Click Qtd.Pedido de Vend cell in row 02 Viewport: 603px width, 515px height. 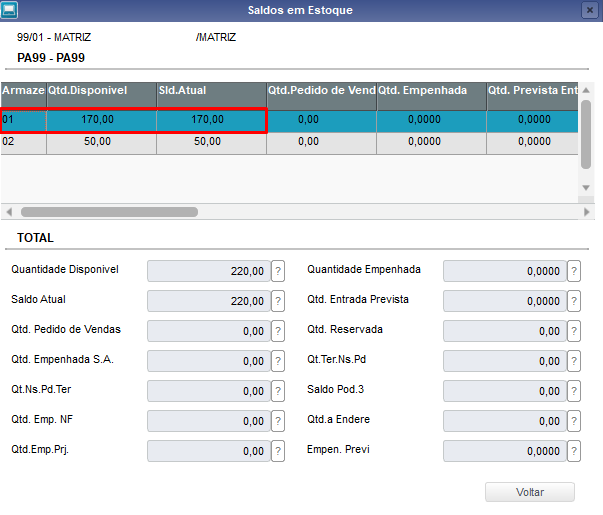pos(321,142)
